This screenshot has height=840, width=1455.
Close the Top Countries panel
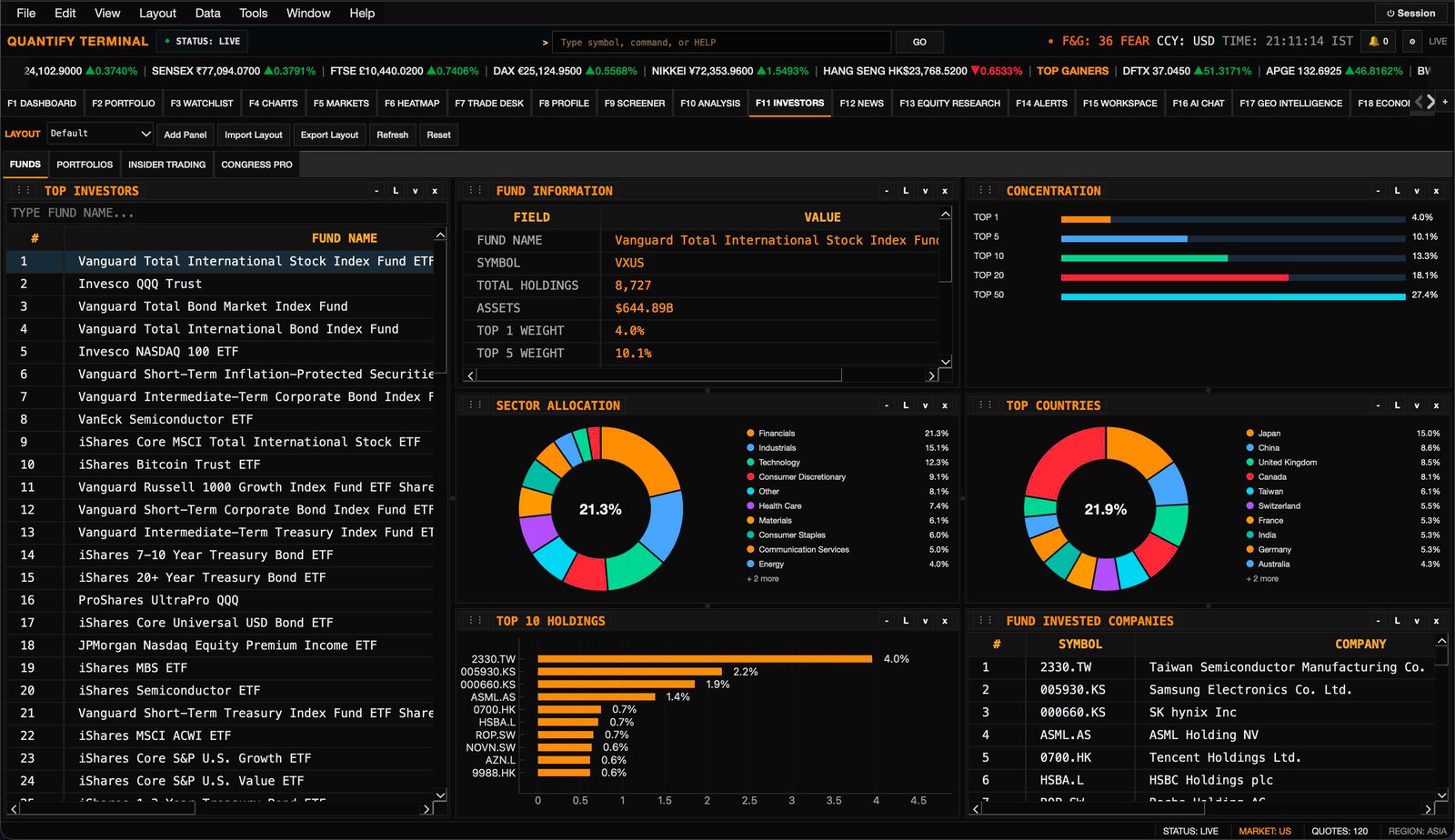tap(1436, 405)
